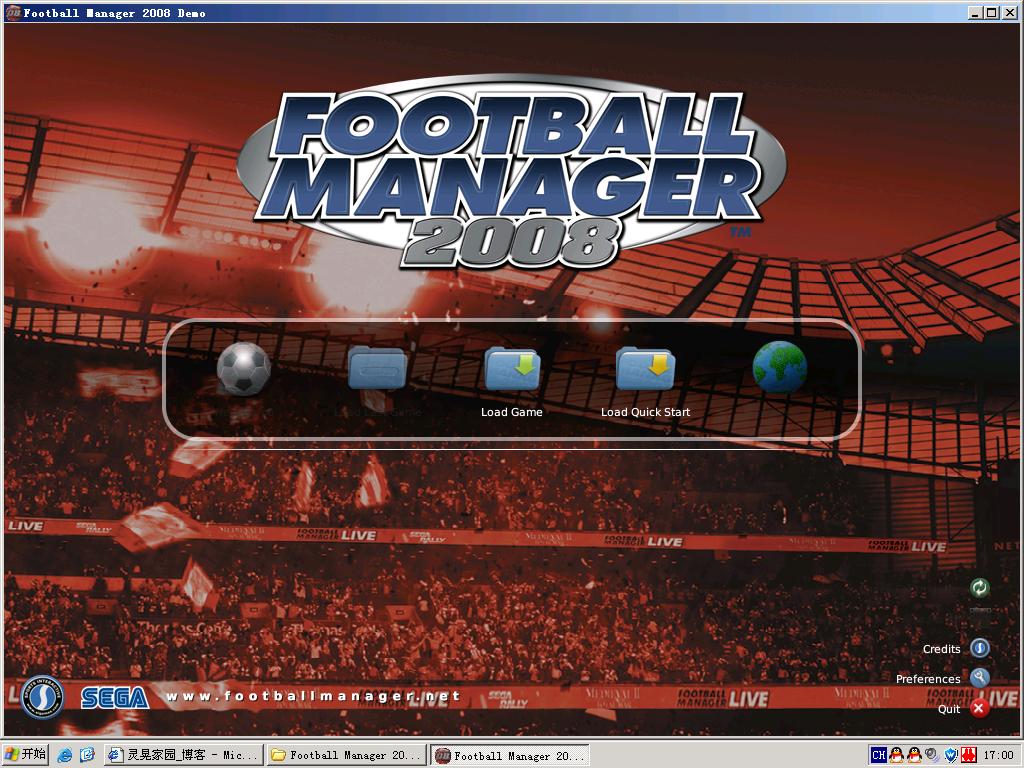Click the second quick launch icon beside IE
1024x768 pixels.
click(87, 756)
